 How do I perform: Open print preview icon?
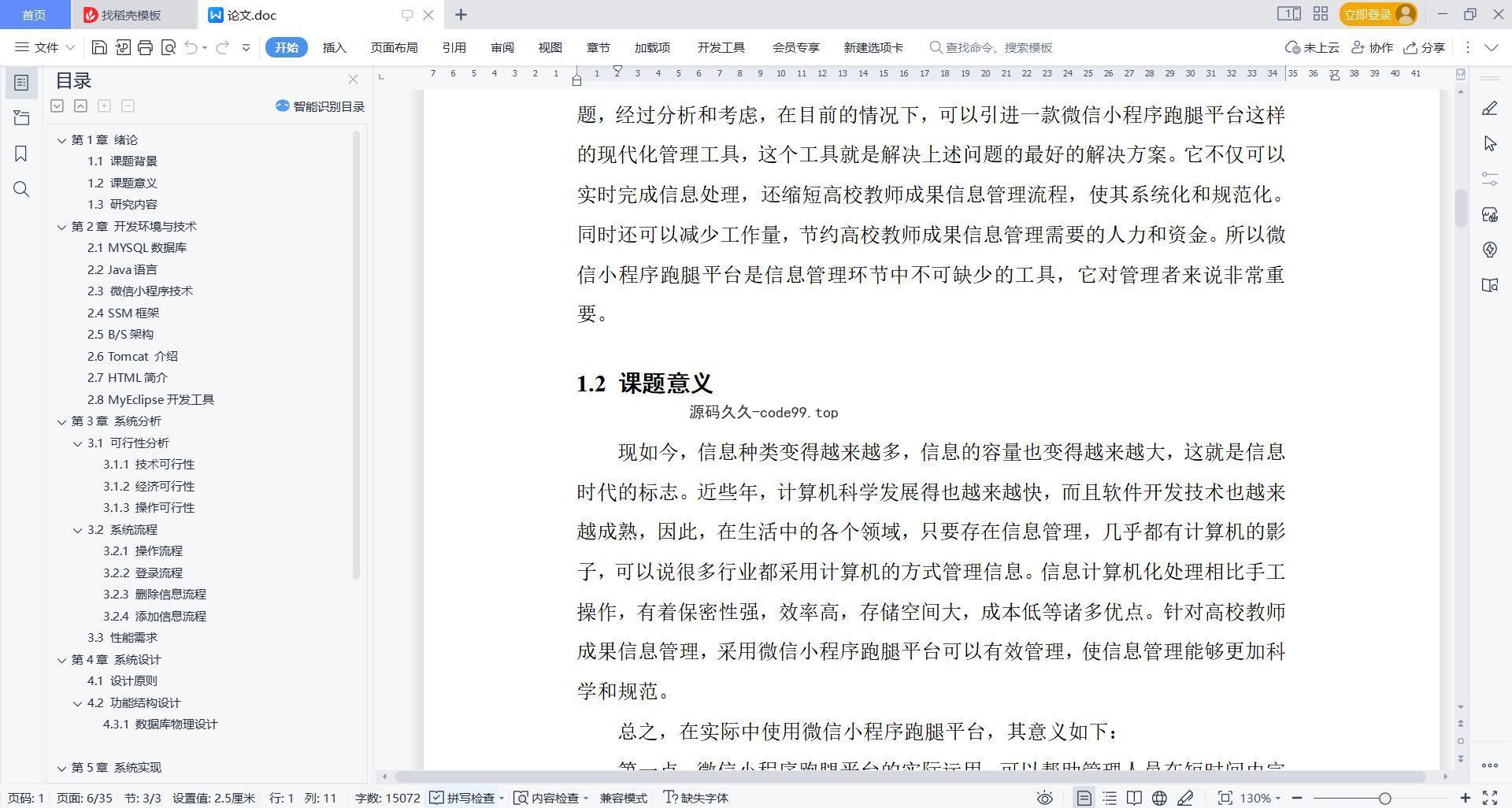pos(168,47)
